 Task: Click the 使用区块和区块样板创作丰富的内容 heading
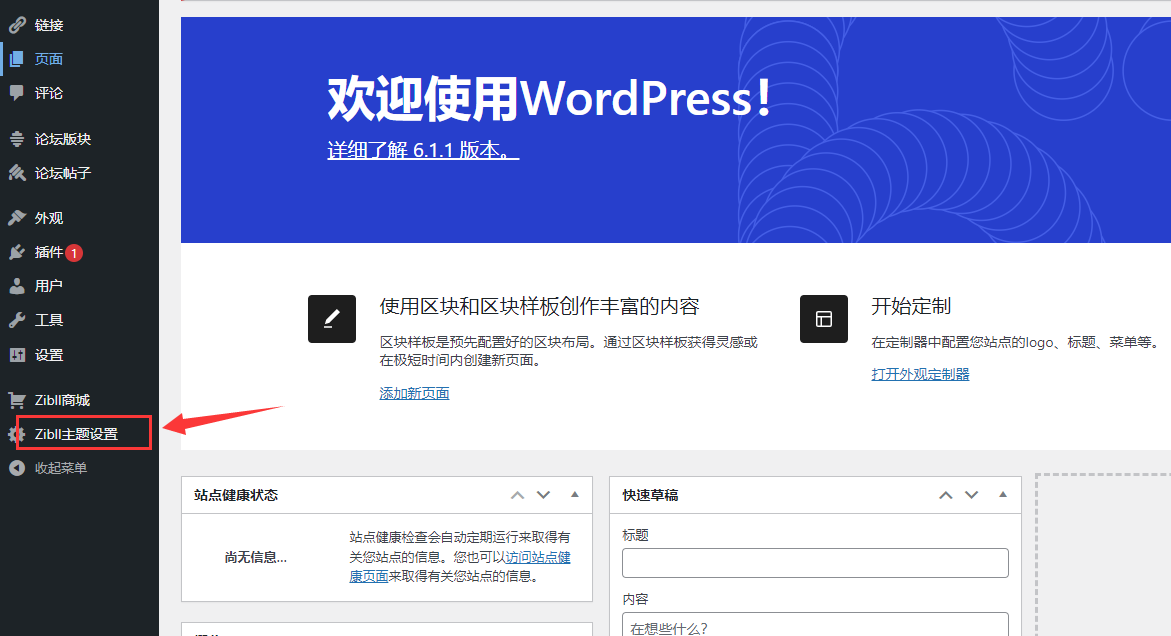pyautogui.click(x=539, y=306)
